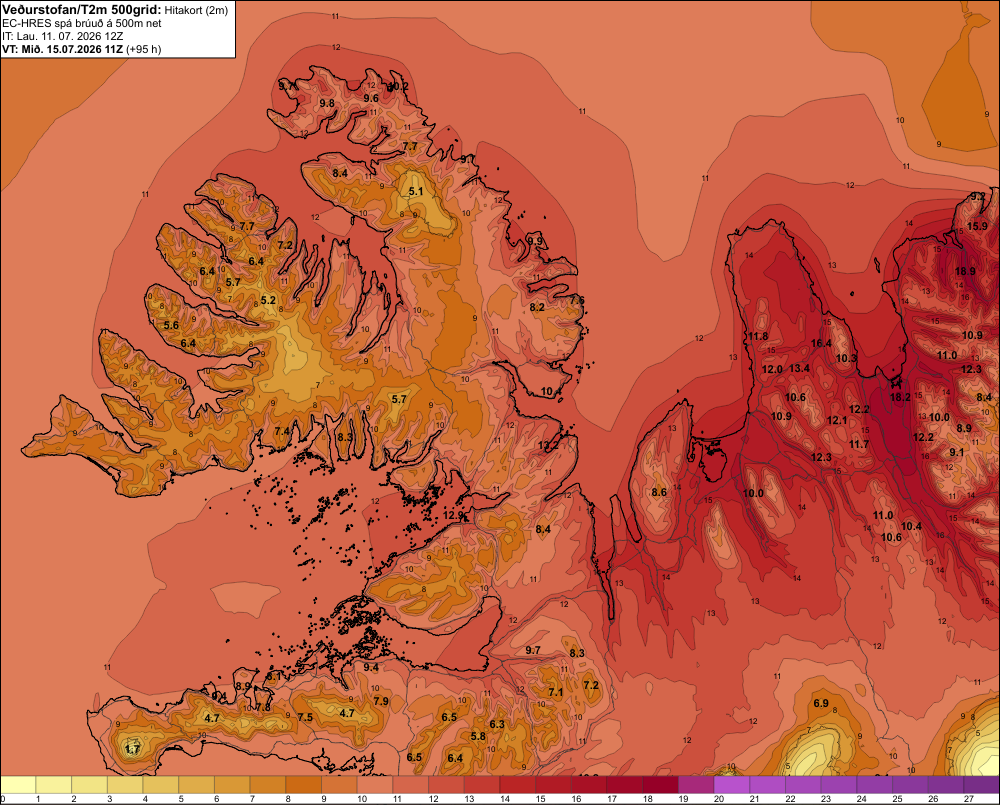The image size is (1000, 805).
Task: Select the '7.5' temperature value
Action: tap(305, 717)
